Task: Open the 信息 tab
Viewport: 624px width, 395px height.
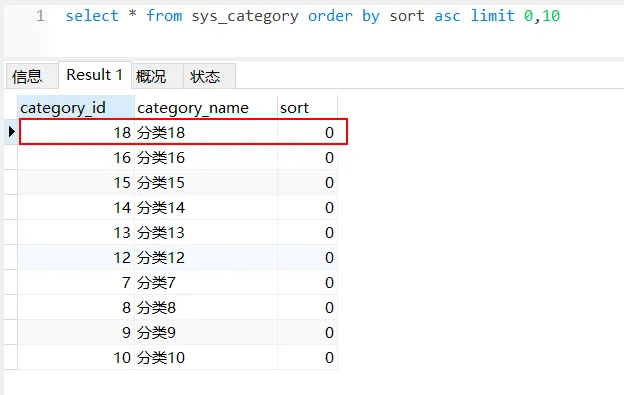Action: (x=32, y=76)
